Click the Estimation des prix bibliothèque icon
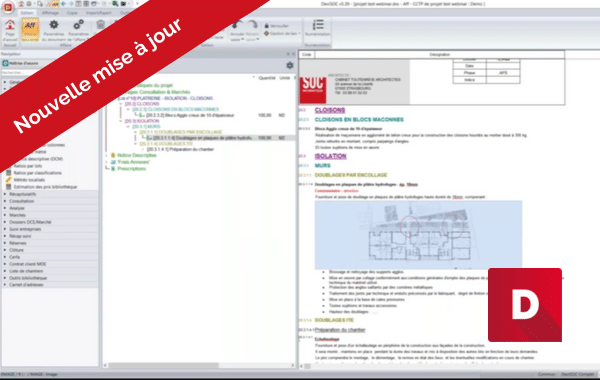600x380 pixels. point(8,187)
